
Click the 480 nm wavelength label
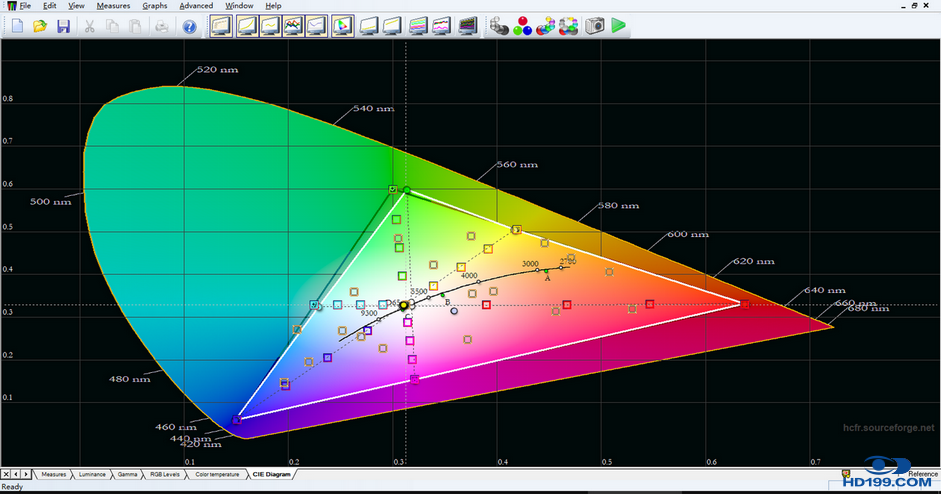click(x=129, y=379)
